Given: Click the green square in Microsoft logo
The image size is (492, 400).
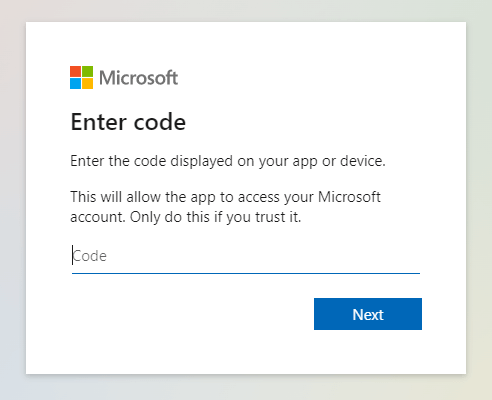Looking at the screenshot, I should tap(87, 71).
